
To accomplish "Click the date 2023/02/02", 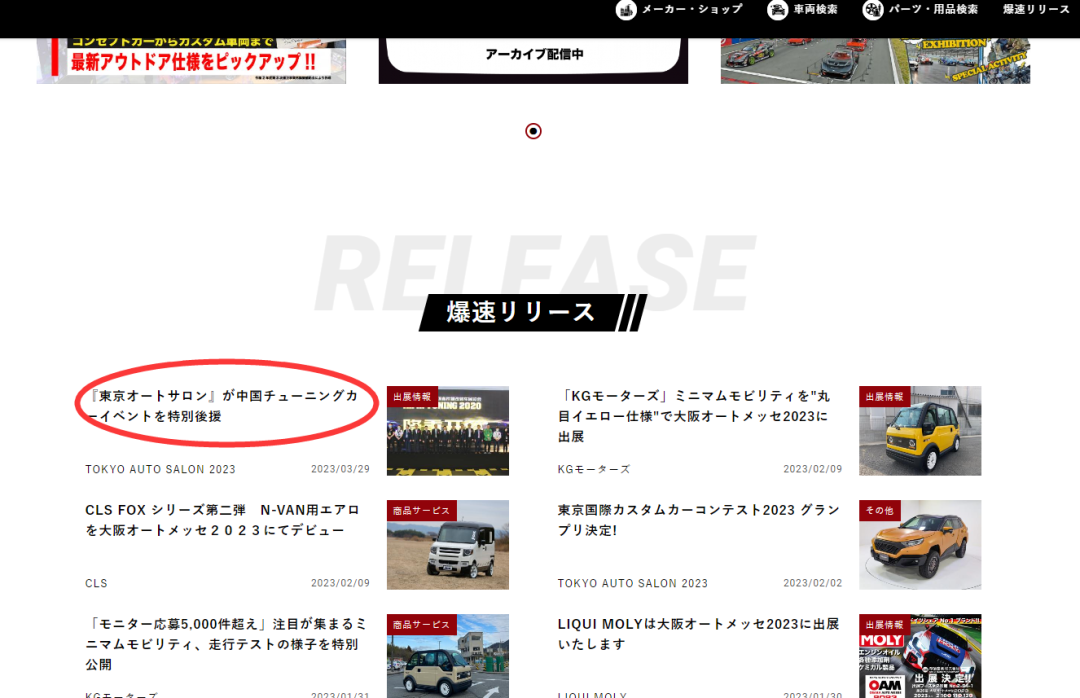I will point(813,583).
